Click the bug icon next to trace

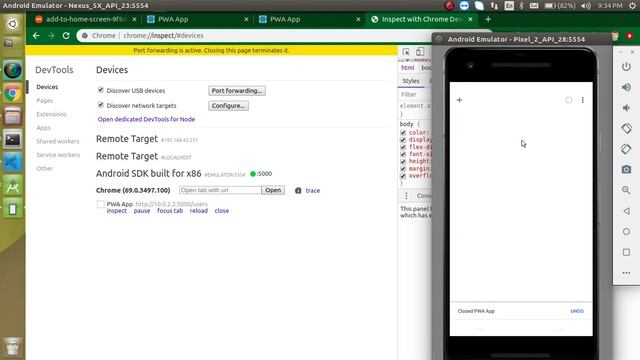click(x=298, y=191)
